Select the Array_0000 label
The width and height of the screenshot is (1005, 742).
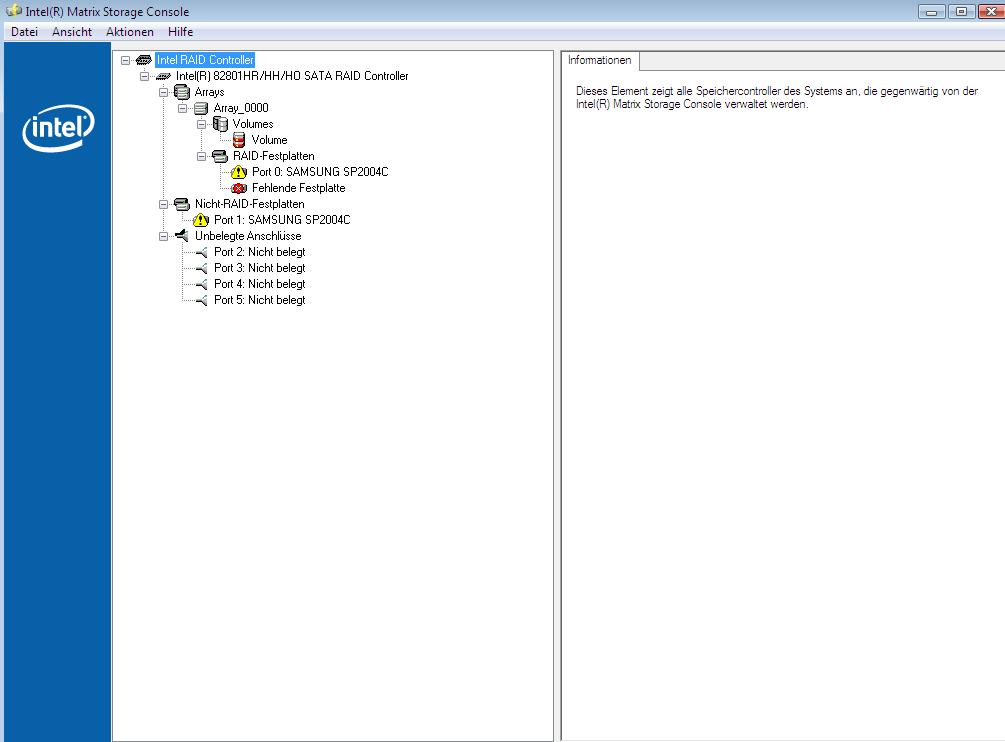[241, 108]
